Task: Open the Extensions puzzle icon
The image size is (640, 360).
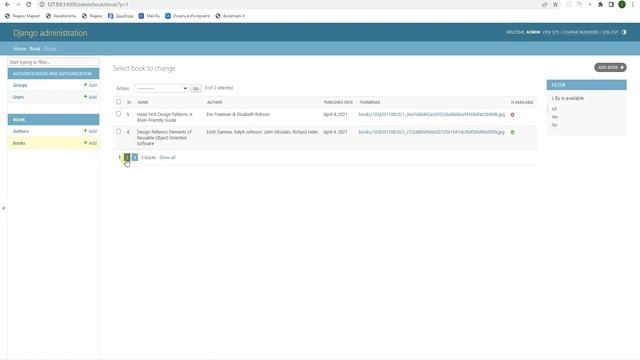Action: [600, 4]
